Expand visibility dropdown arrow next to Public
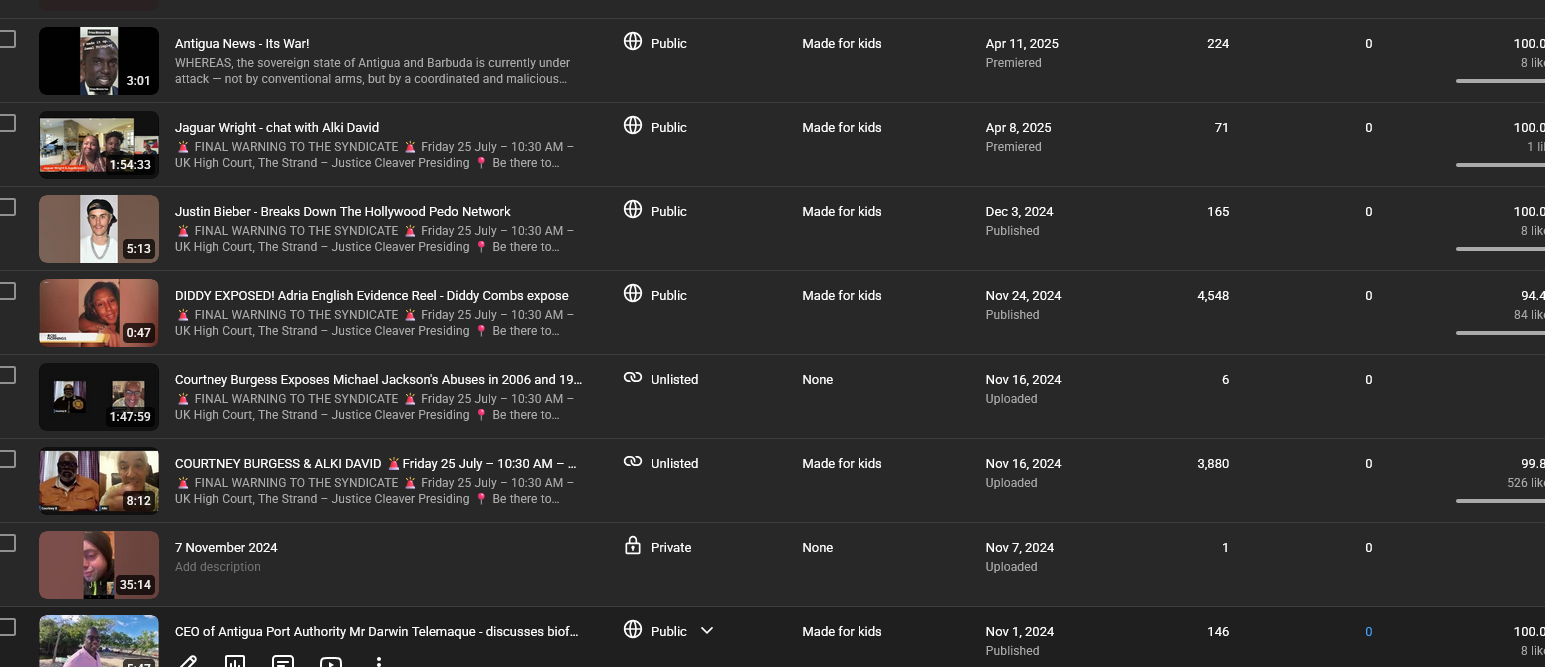Screen dimensions: 1545x667 tap(707, 630)
